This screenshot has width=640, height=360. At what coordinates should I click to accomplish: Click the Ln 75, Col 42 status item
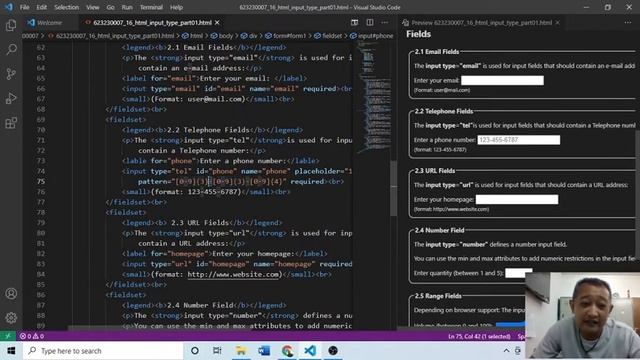pos(479,336)
